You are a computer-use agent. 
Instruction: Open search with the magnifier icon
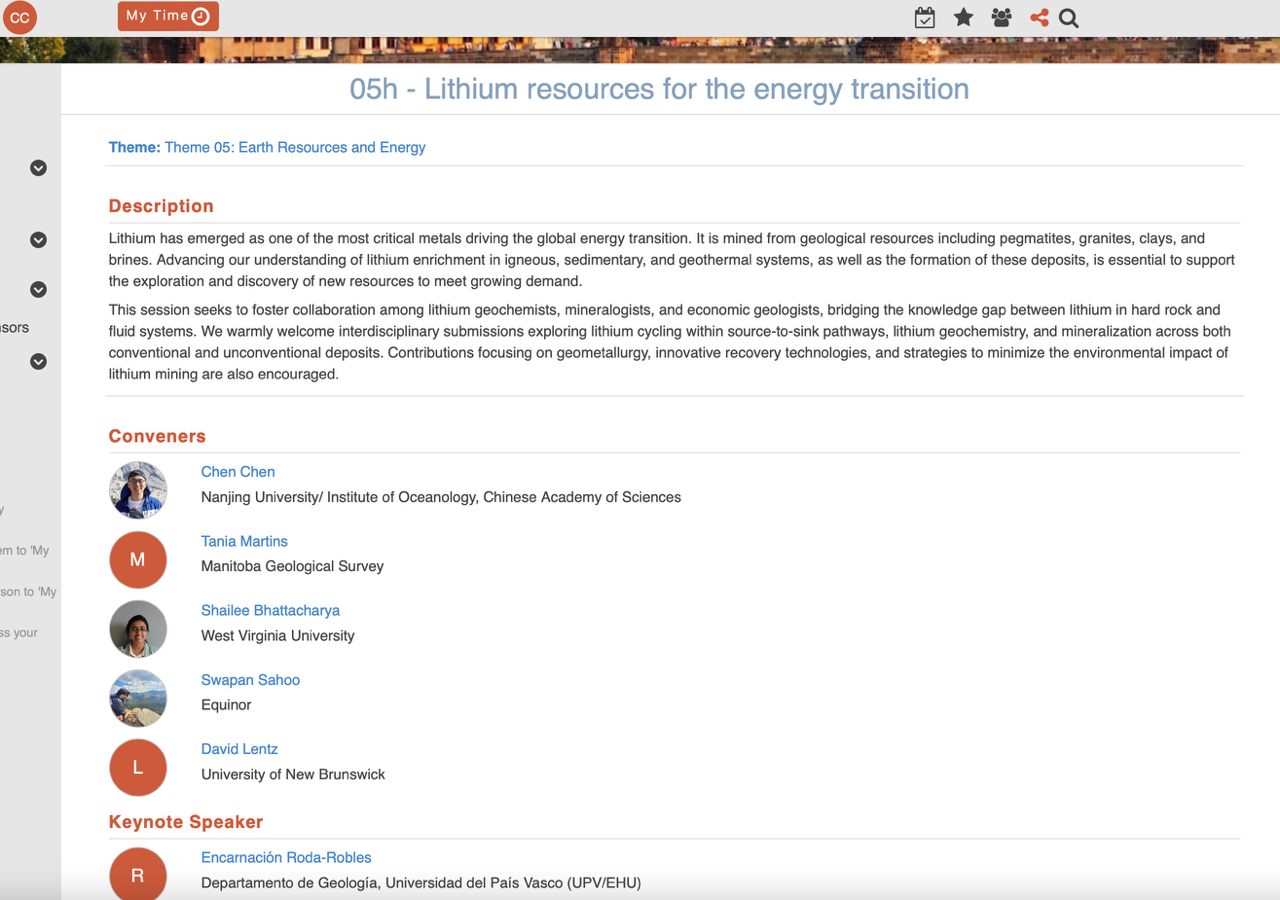coord(1069,18)
